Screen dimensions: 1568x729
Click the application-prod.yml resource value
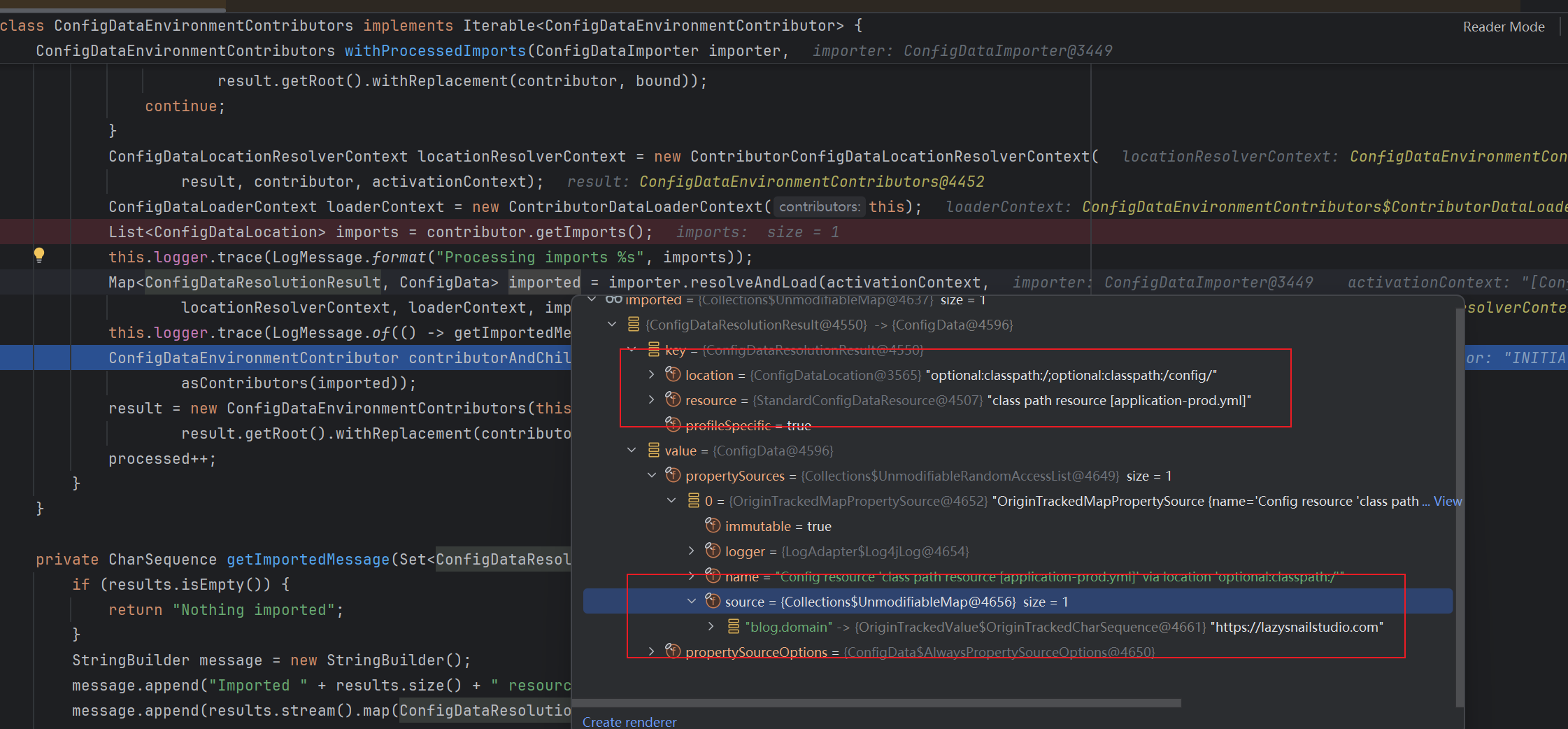click(1119, 400)
